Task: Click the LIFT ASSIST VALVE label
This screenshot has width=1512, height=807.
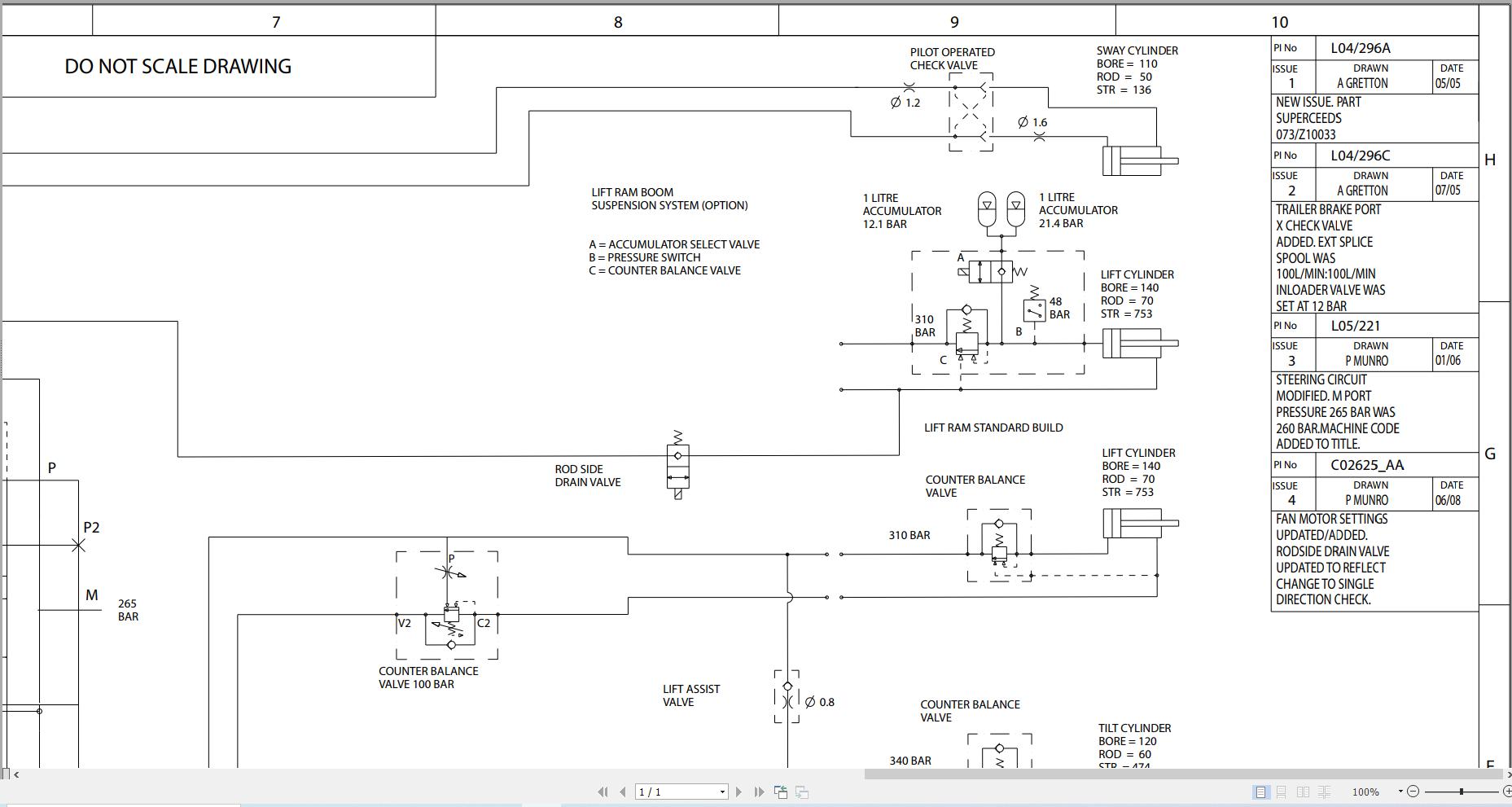Action: [691, 695]
